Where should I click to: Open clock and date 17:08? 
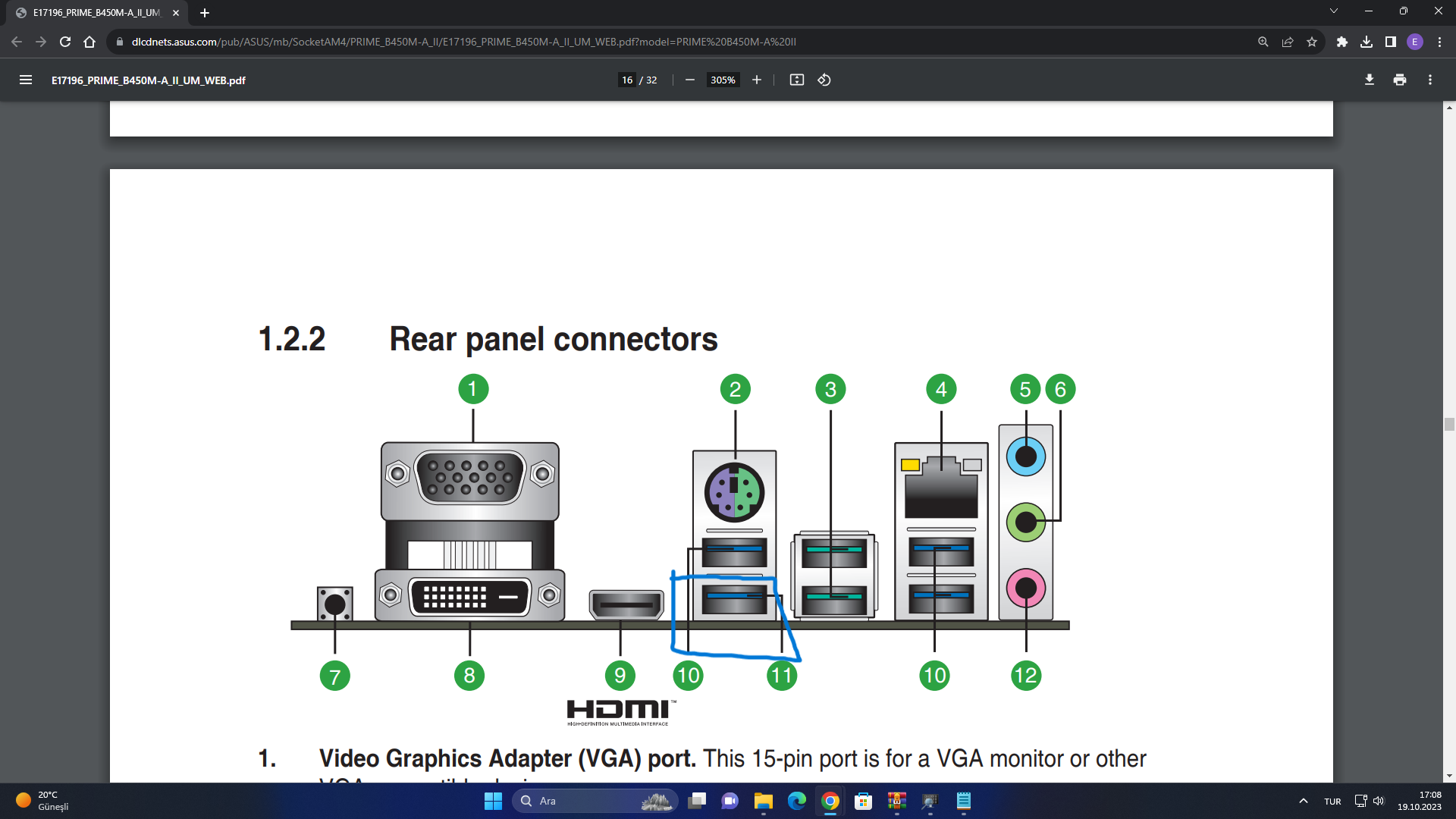1420,801
